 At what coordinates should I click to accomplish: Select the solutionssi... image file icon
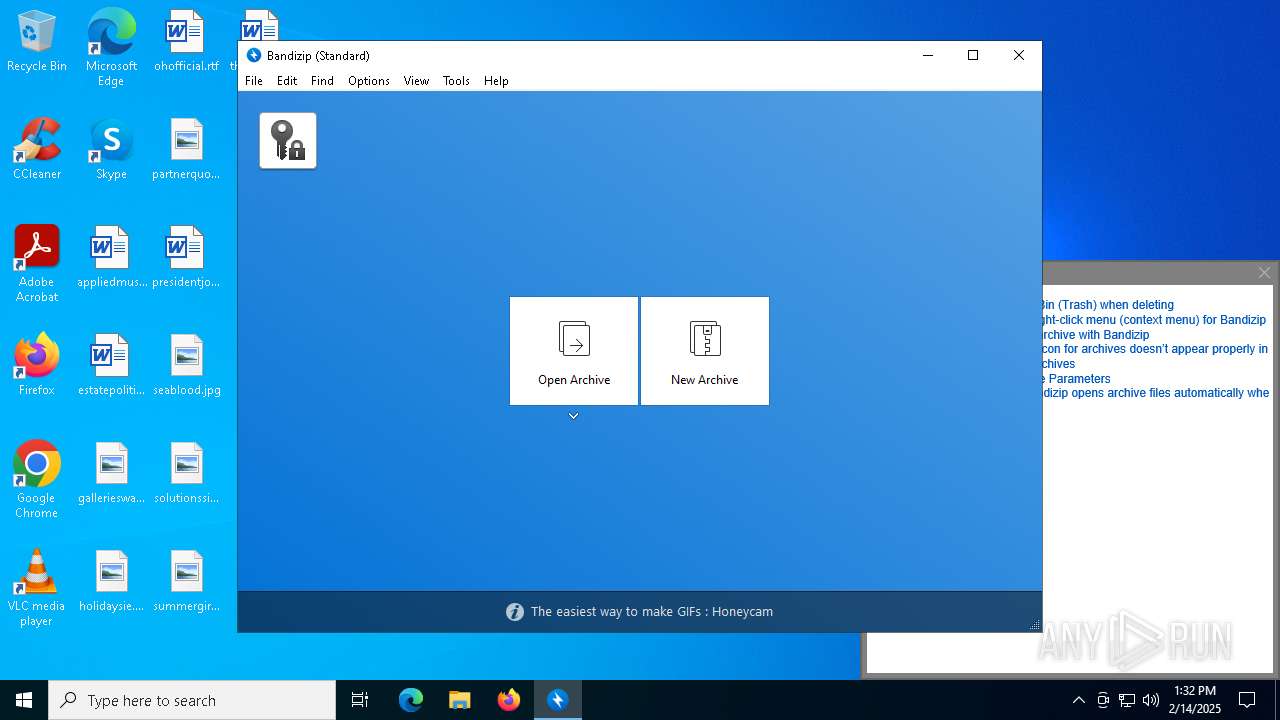pos(186,474)
